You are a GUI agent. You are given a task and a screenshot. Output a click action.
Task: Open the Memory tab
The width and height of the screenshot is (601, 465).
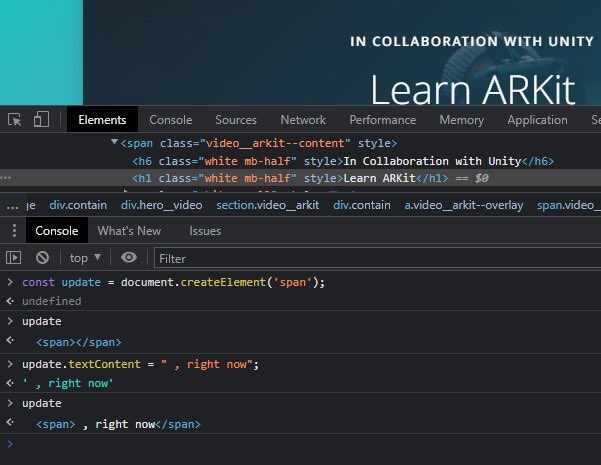[461, 120]
